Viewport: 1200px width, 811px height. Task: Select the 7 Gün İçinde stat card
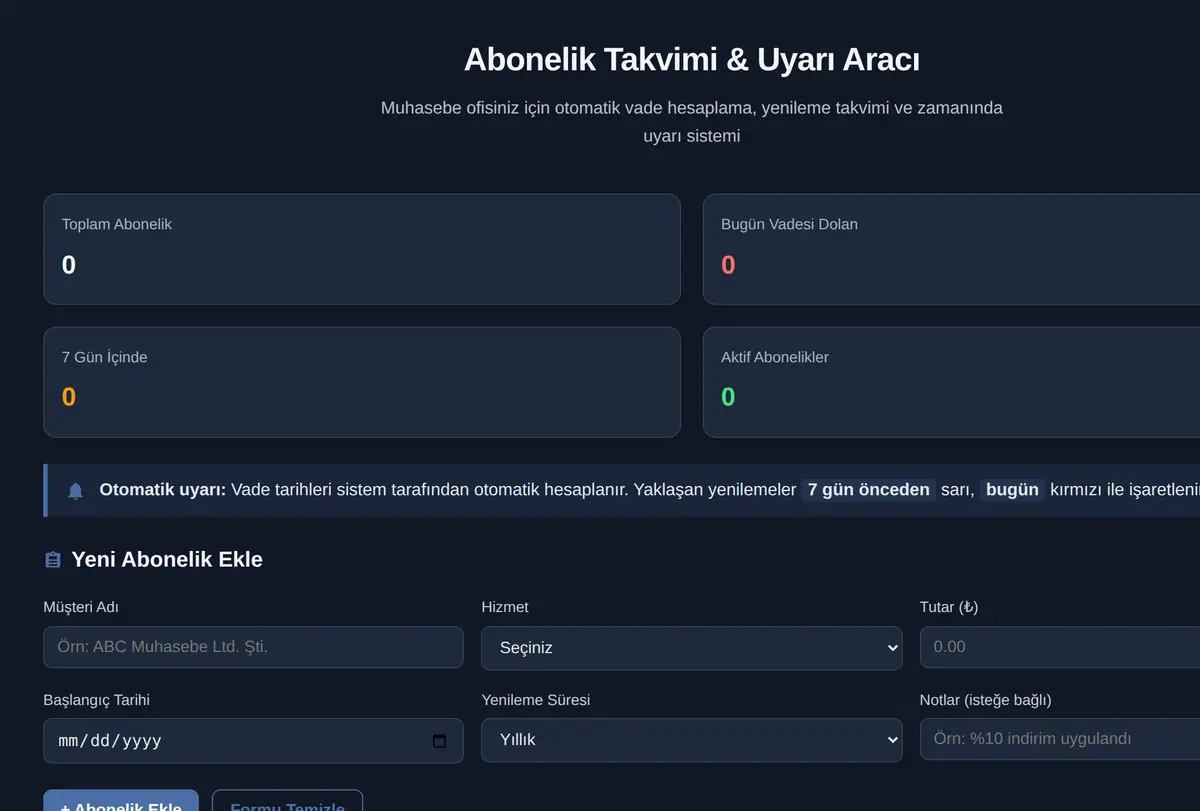coord(362,382)
